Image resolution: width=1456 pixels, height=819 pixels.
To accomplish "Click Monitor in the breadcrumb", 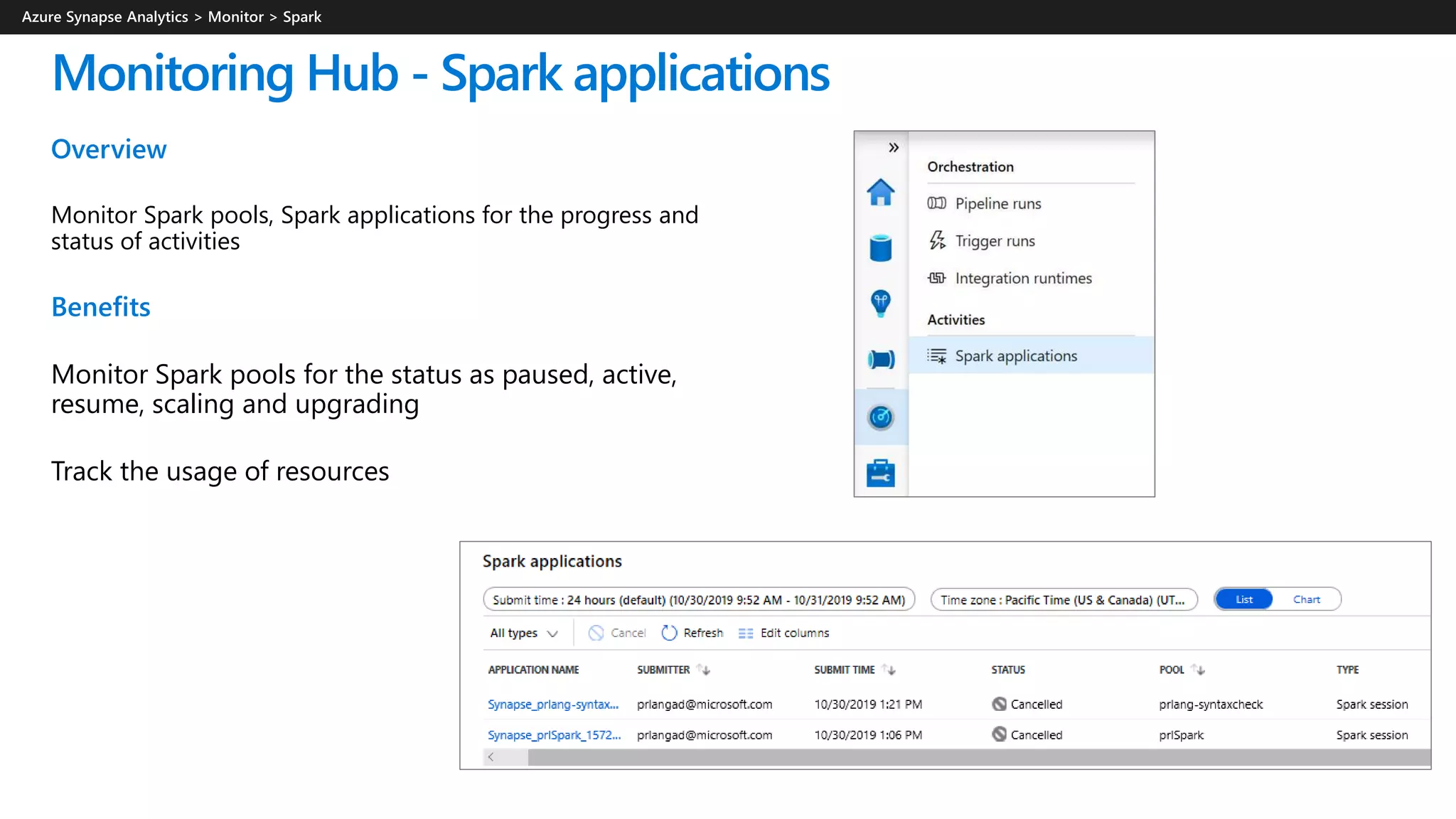I will tap(236, 16).
